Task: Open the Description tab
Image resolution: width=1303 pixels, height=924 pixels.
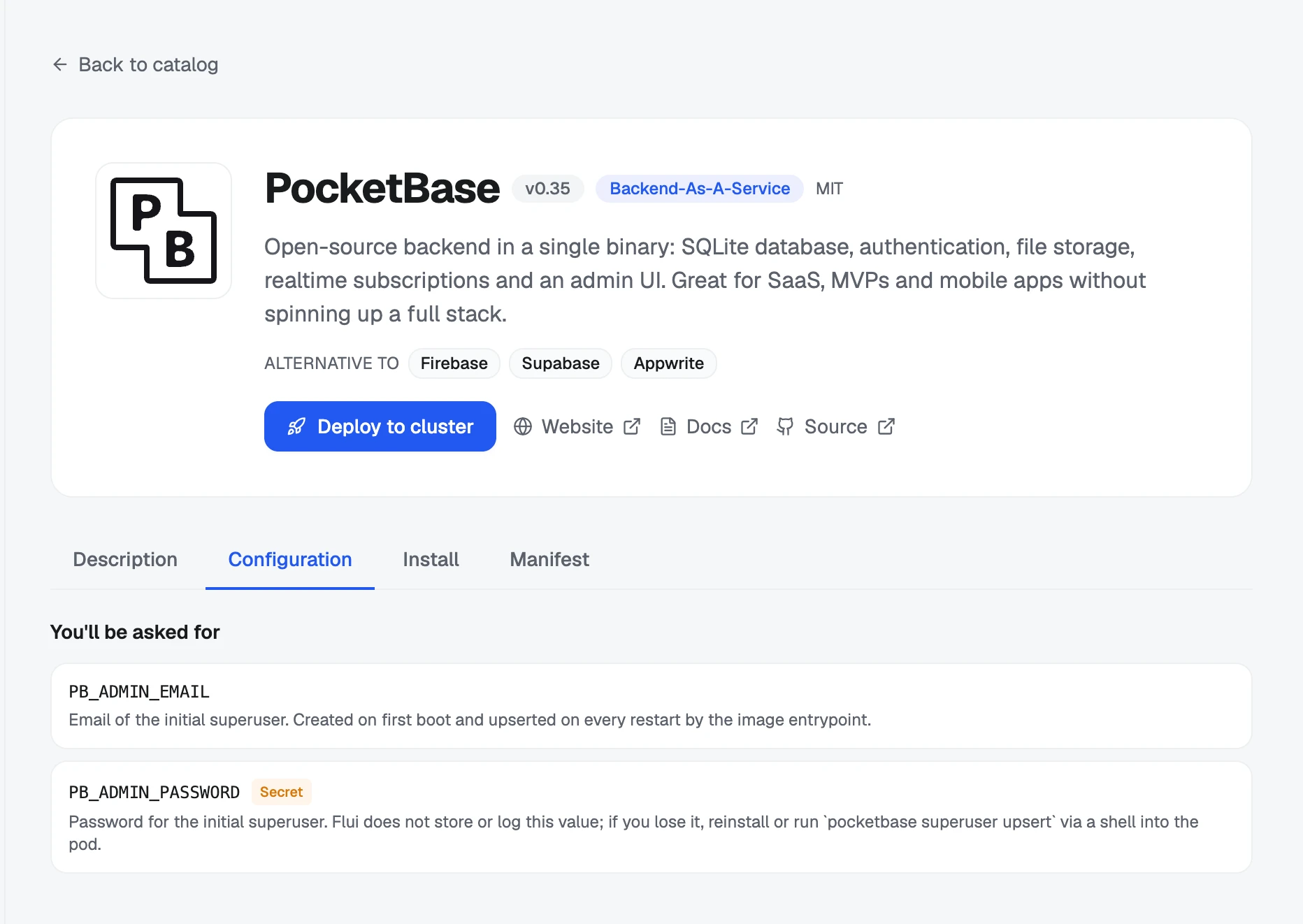Action: 125,559
